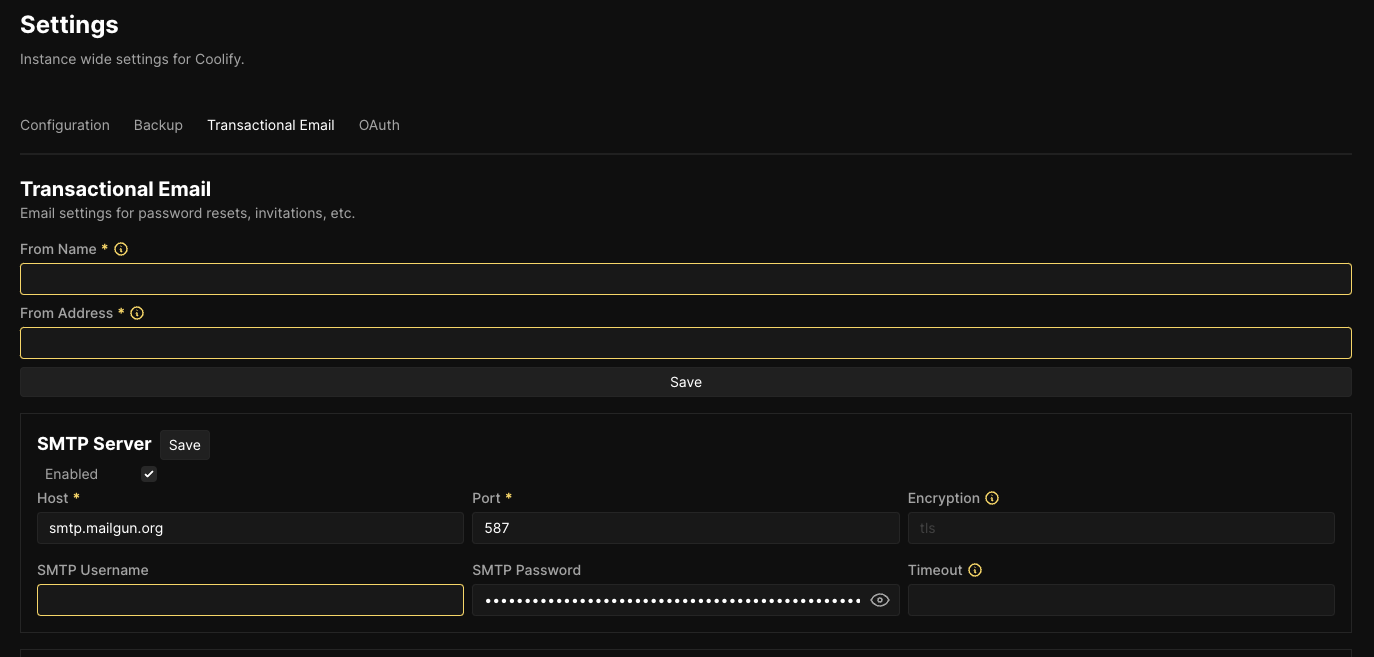Focus the SMTP Username input

coord(250,600)
